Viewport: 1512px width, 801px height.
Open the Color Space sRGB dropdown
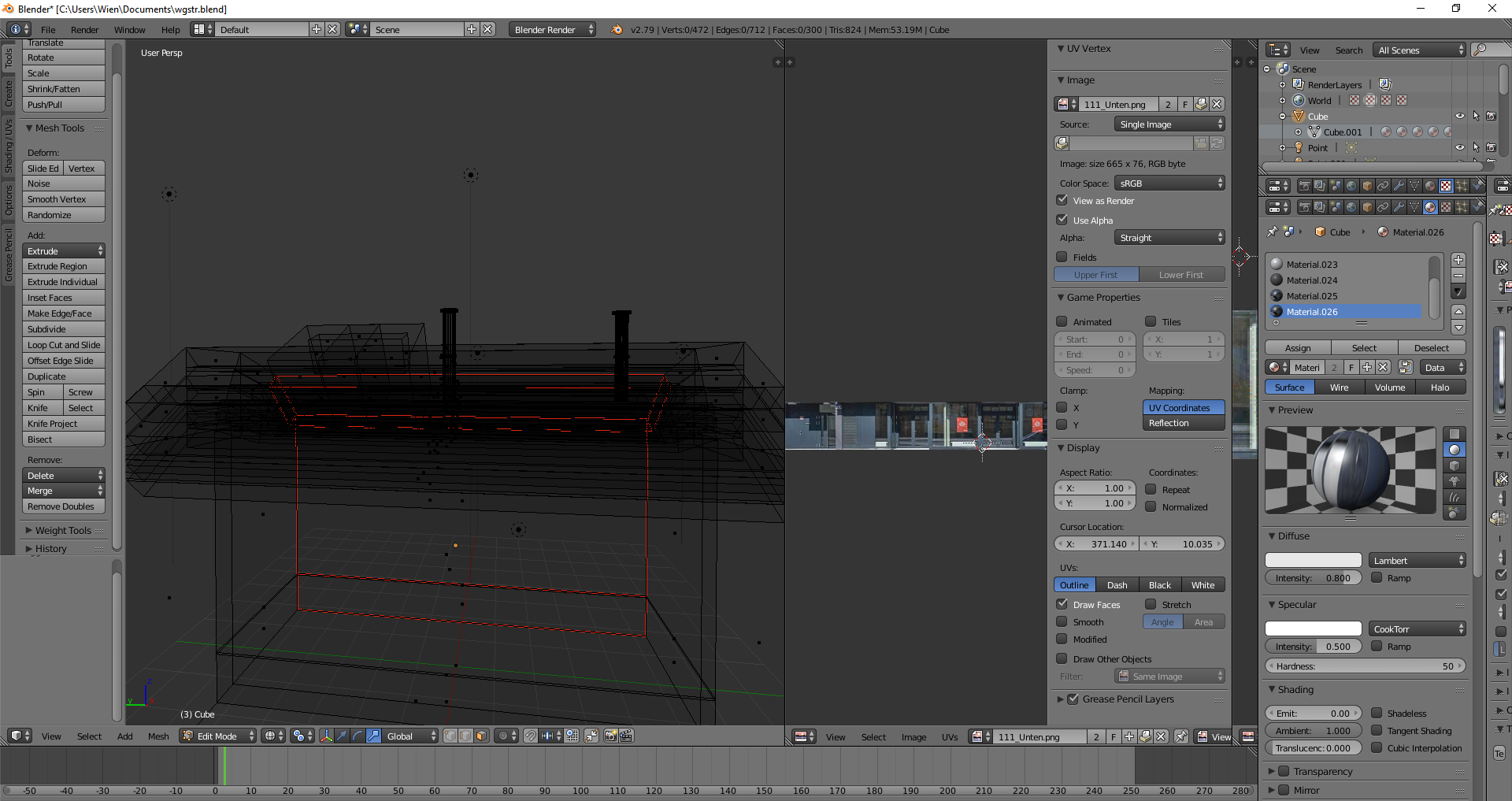1169,184
